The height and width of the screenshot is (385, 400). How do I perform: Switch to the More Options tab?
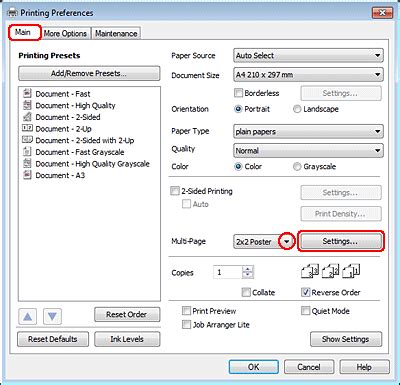[x=65, y=33]
